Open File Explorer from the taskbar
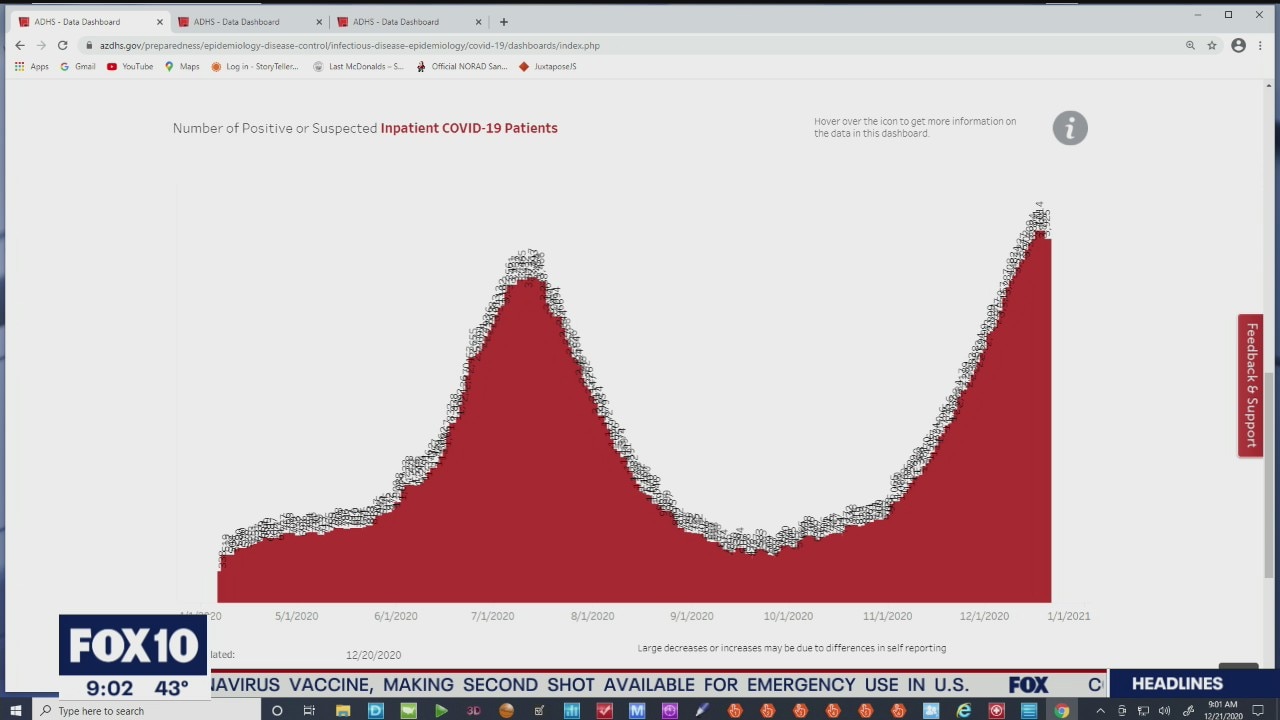The width and height of the screenshot is (1280, 720). 343,710
